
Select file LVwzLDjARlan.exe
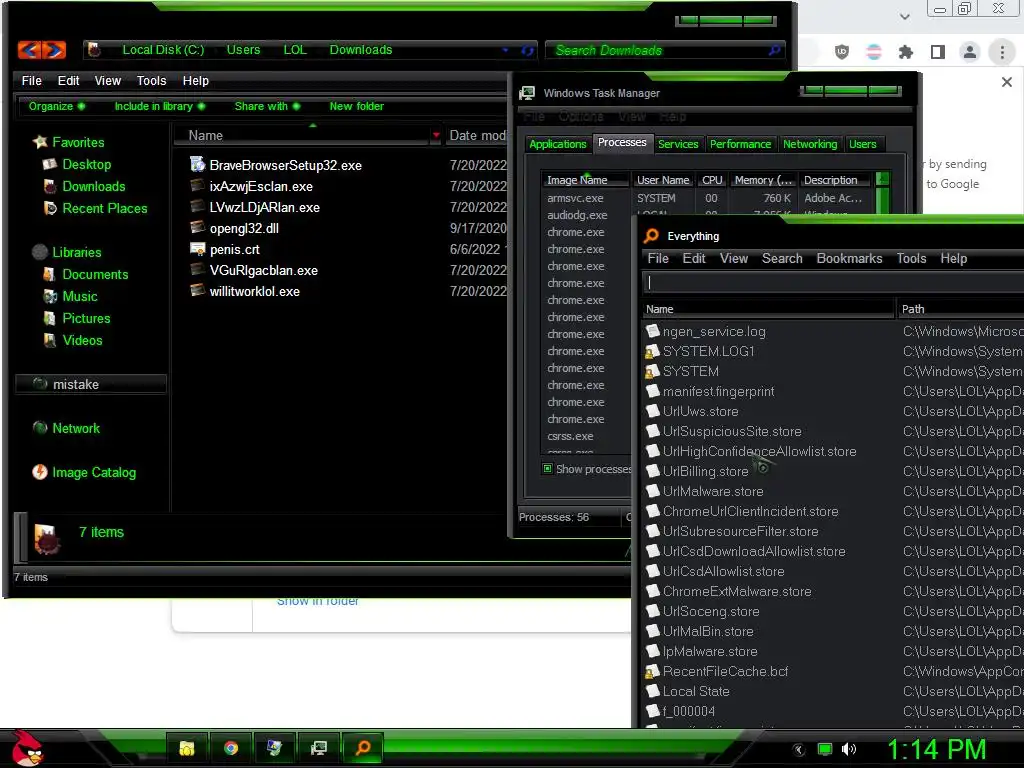click(264, 207)
